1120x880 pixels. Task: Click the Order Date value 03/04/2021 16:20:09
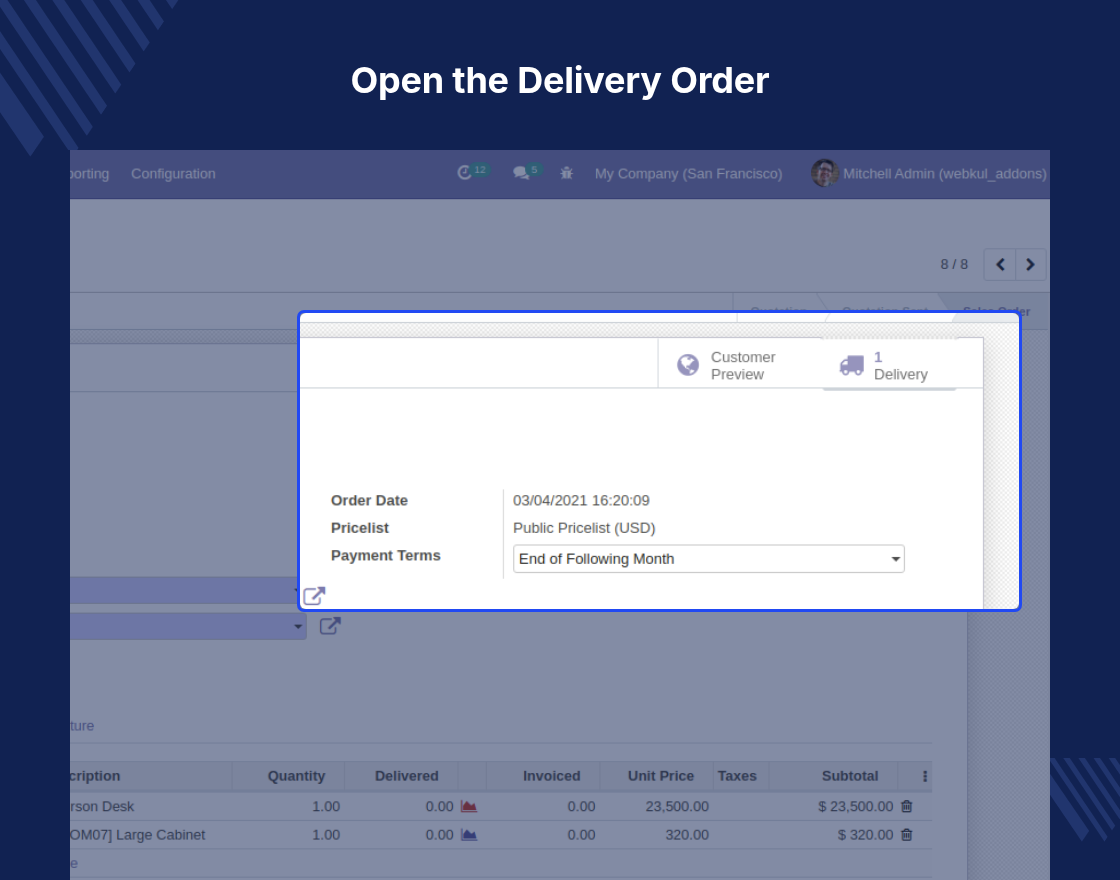[581, 501]
